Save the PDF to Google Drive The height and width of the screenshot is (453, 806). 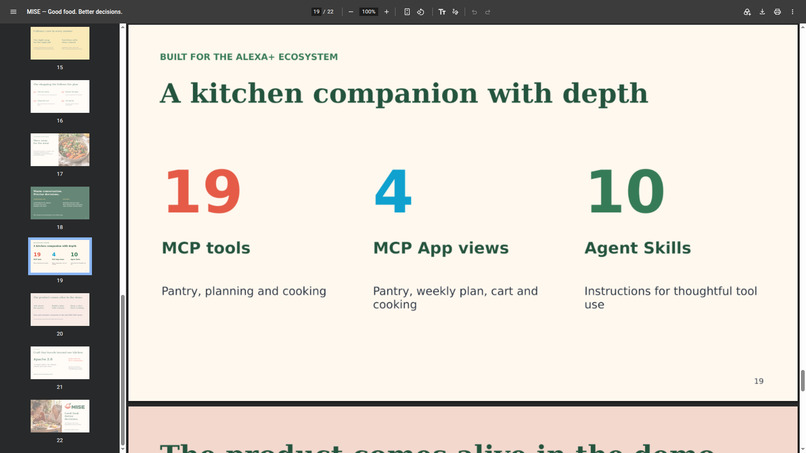pyautogui.click(x=747, y=12)
